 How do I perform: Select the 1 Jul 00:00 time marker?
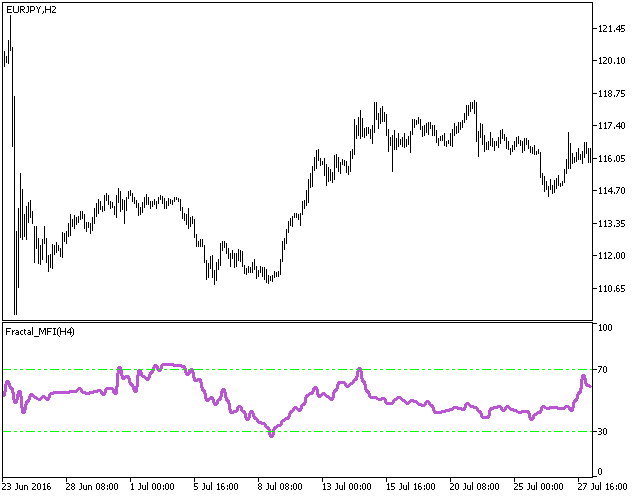pos(153,487)
